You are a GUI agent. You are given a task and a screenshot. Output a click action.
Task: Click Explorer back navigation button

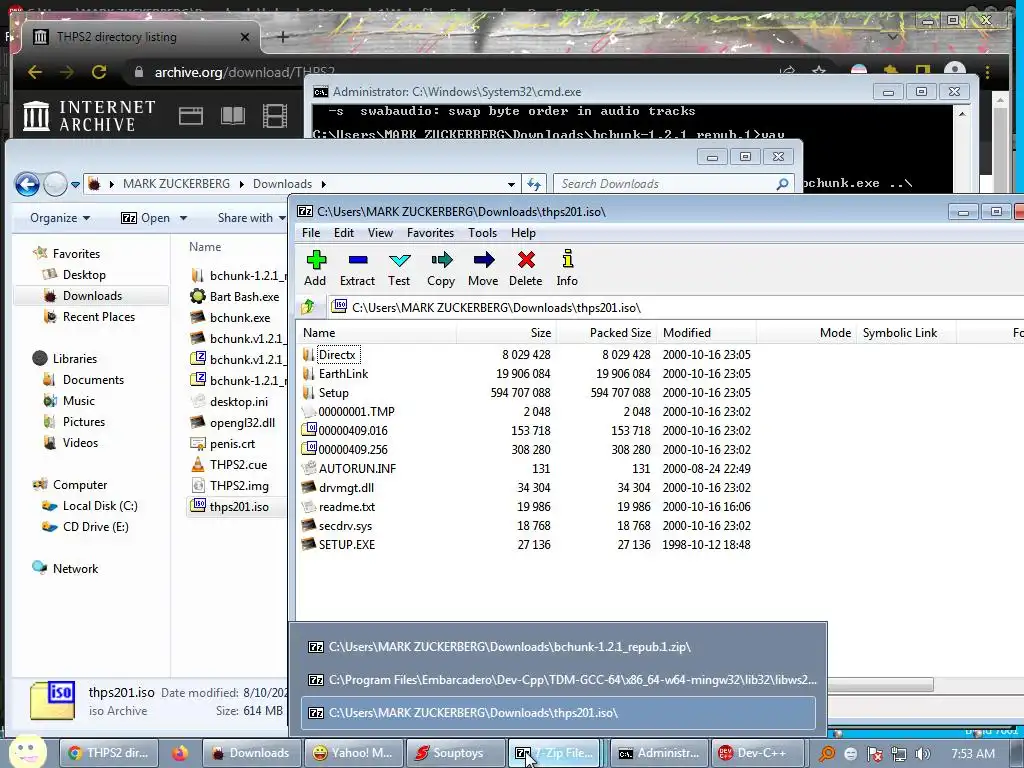(x=27, y=184)
